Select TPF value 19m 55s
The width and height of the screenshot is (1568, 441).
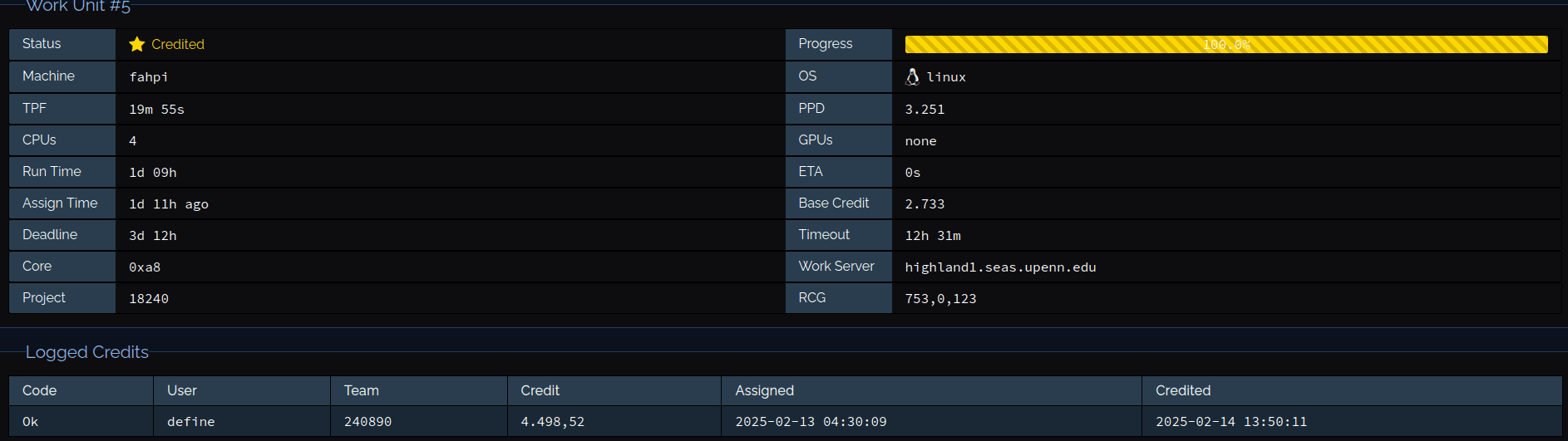(x=156, y=109)
